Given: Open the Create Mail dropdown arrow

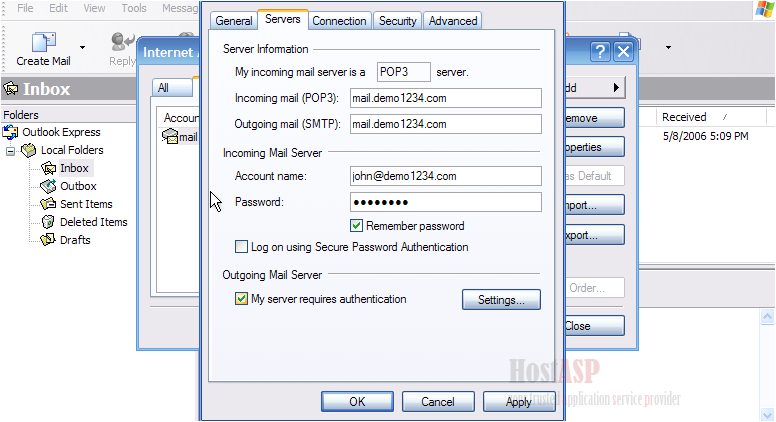Looking at the screenshot, I should [82, 47].
